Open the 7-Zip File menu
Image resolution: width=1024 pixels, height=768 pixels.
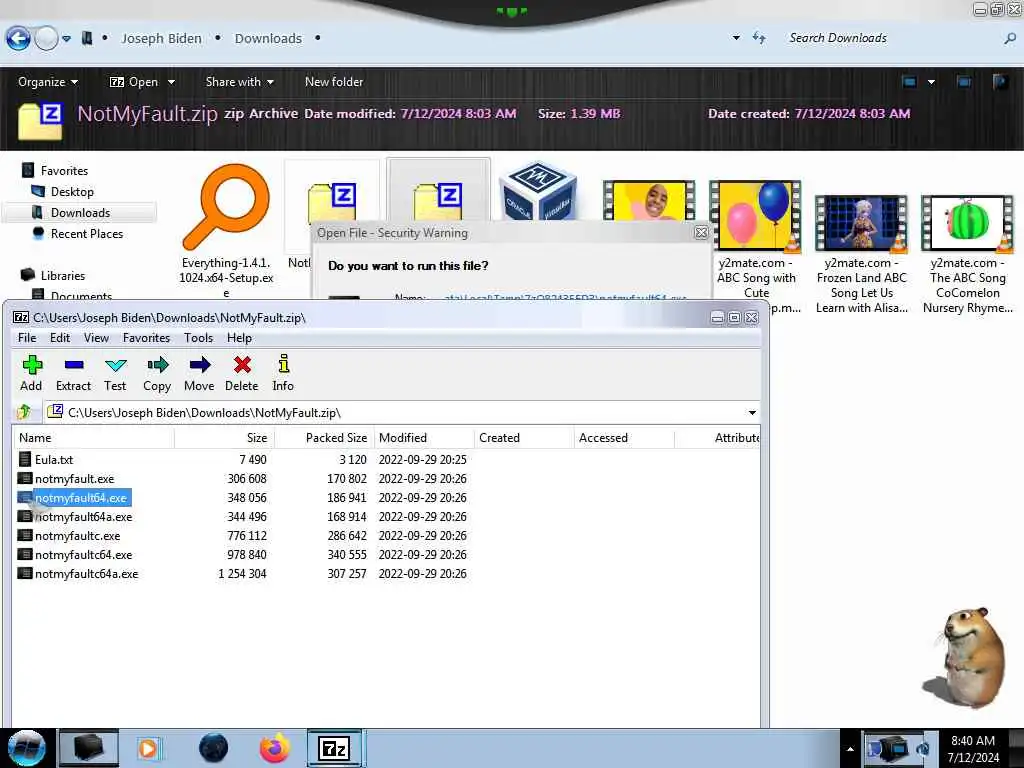coord(27,338)
